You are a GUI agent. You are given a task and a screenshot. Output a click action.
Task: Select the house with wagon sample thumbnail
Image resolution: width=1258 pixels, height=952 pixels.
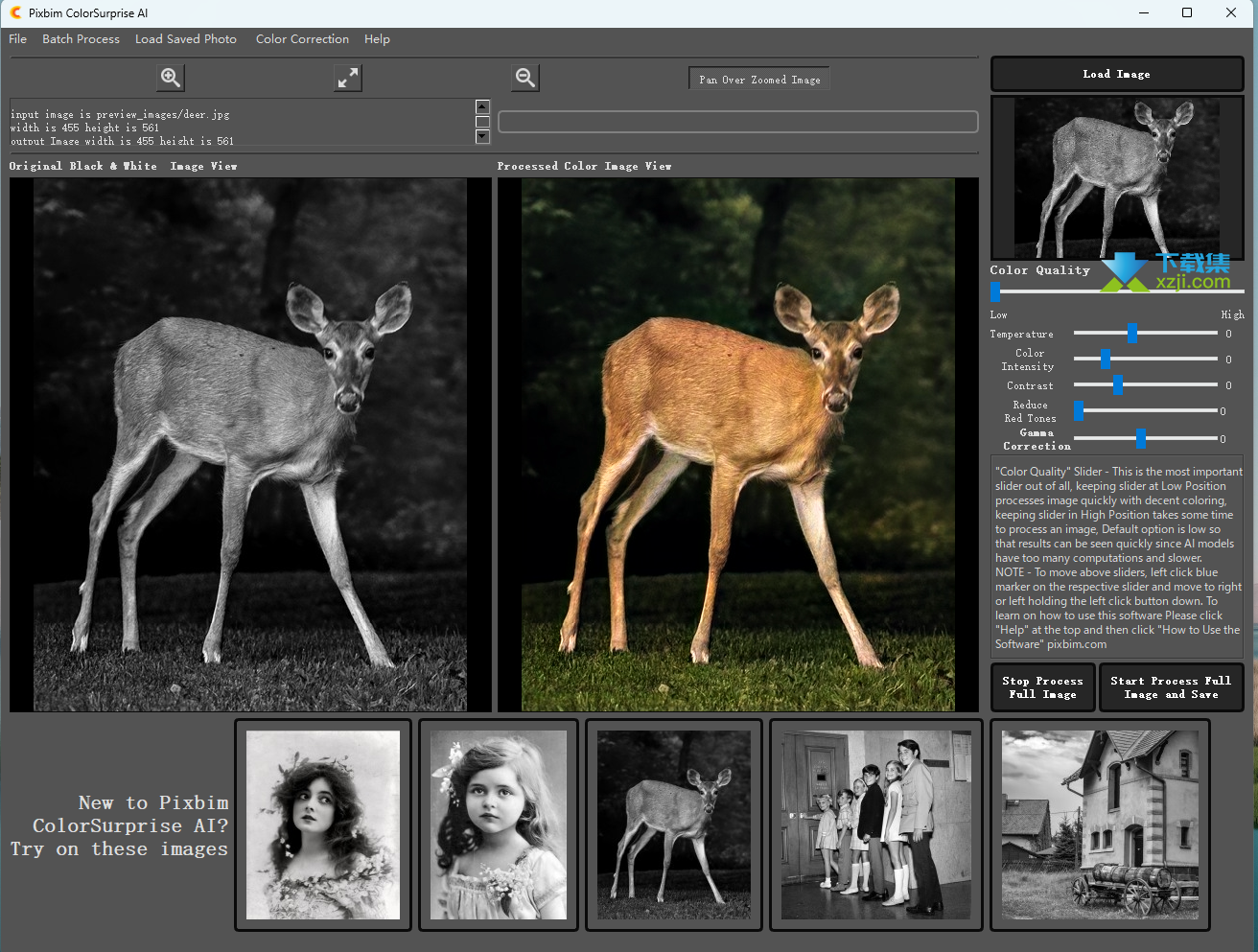click(1100, 825)
